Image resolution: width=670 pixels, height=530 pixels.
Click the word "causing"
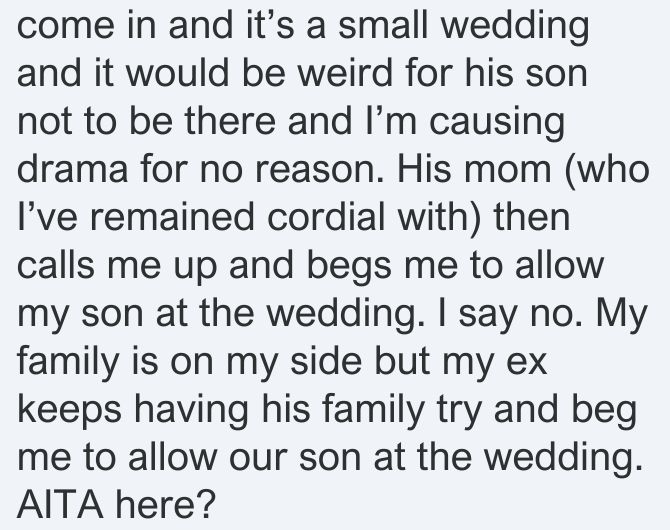tap(497, 123)
